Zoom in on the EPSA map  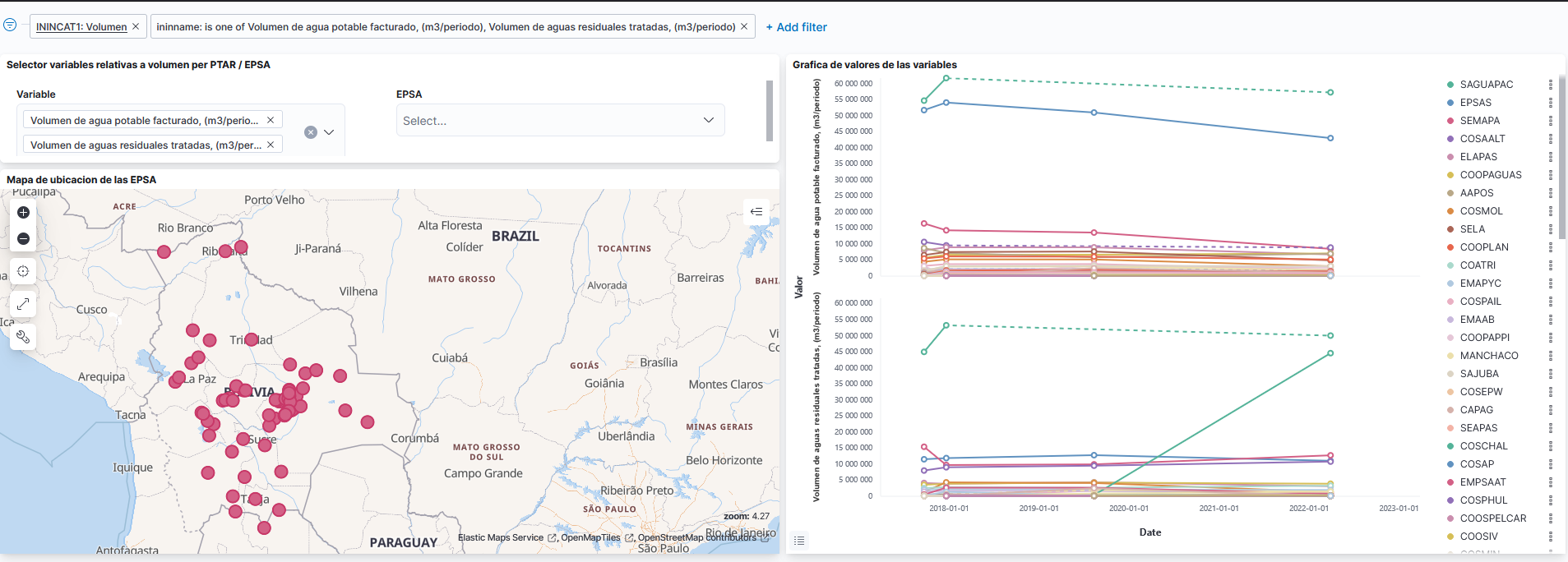[23, 213]
